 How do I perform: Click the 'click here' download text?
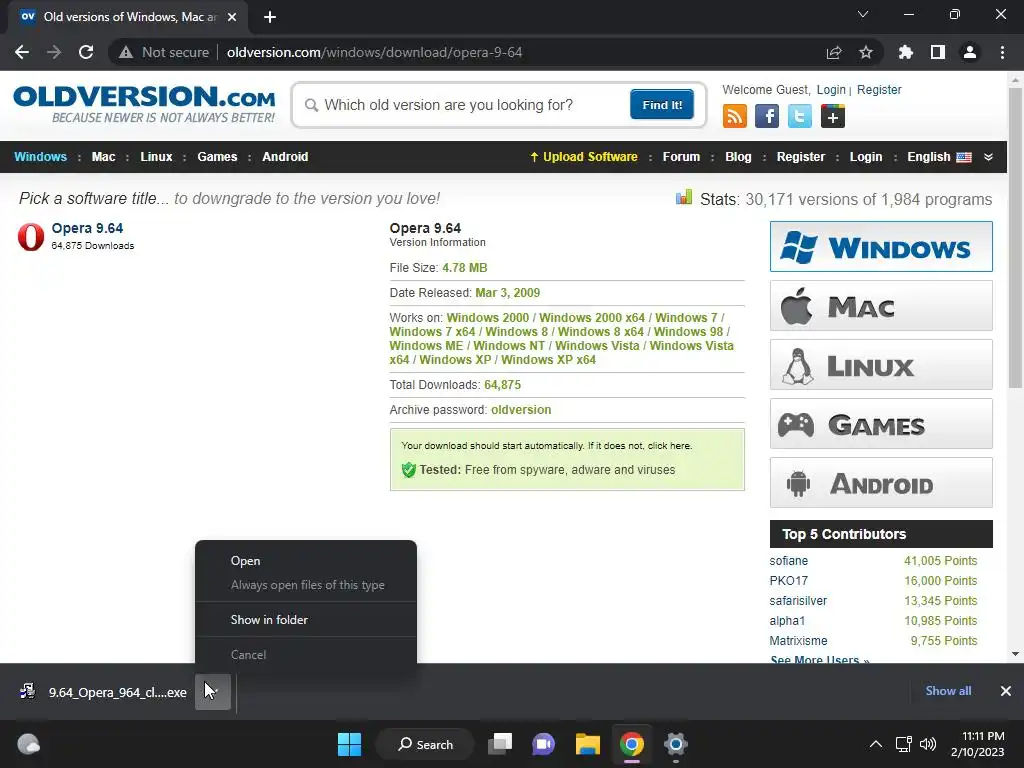pos(669,445)
